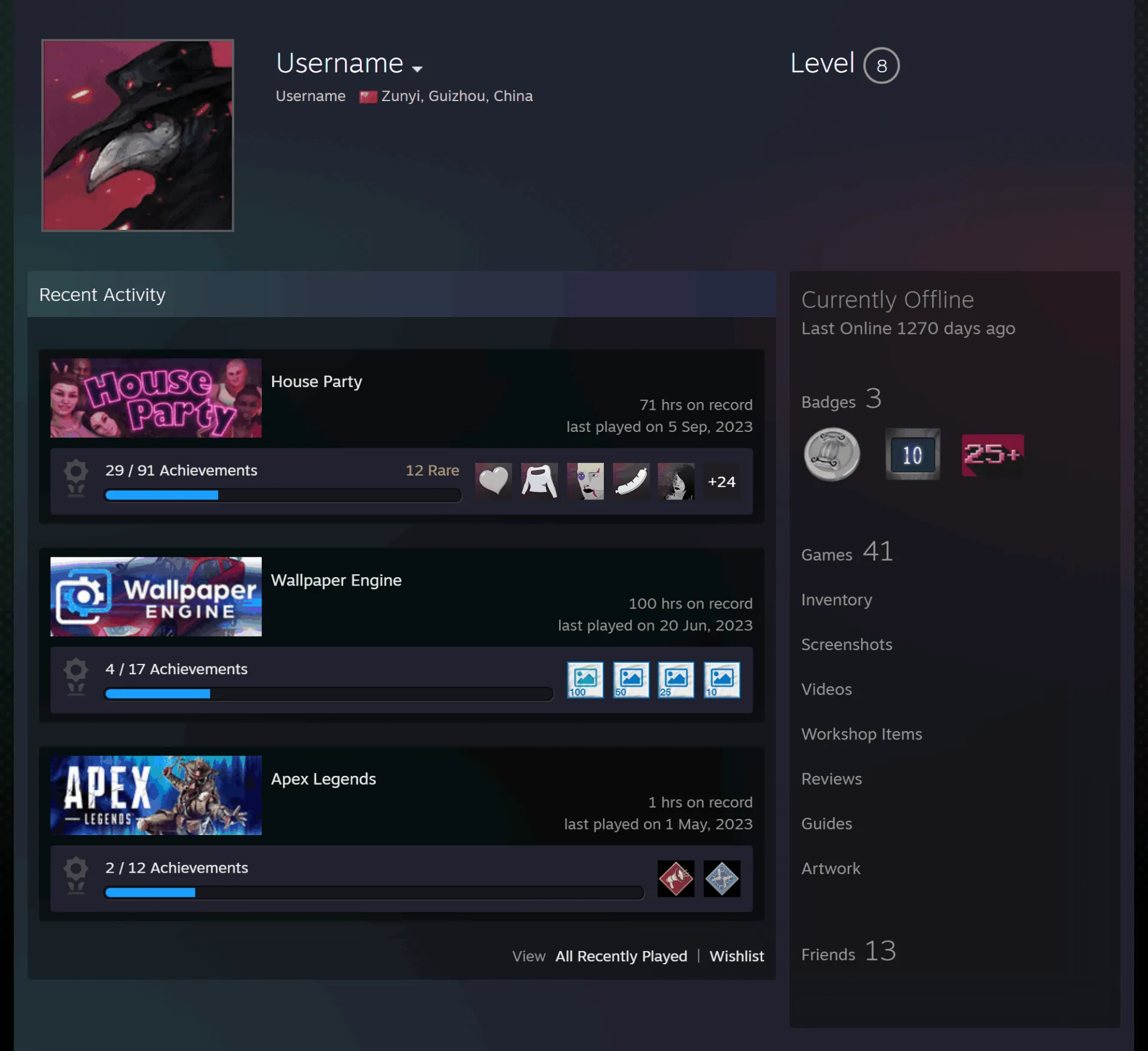Open the plague doctor profile avatar
Viewport: 1148px width, 1051px height.
[138, 135]
